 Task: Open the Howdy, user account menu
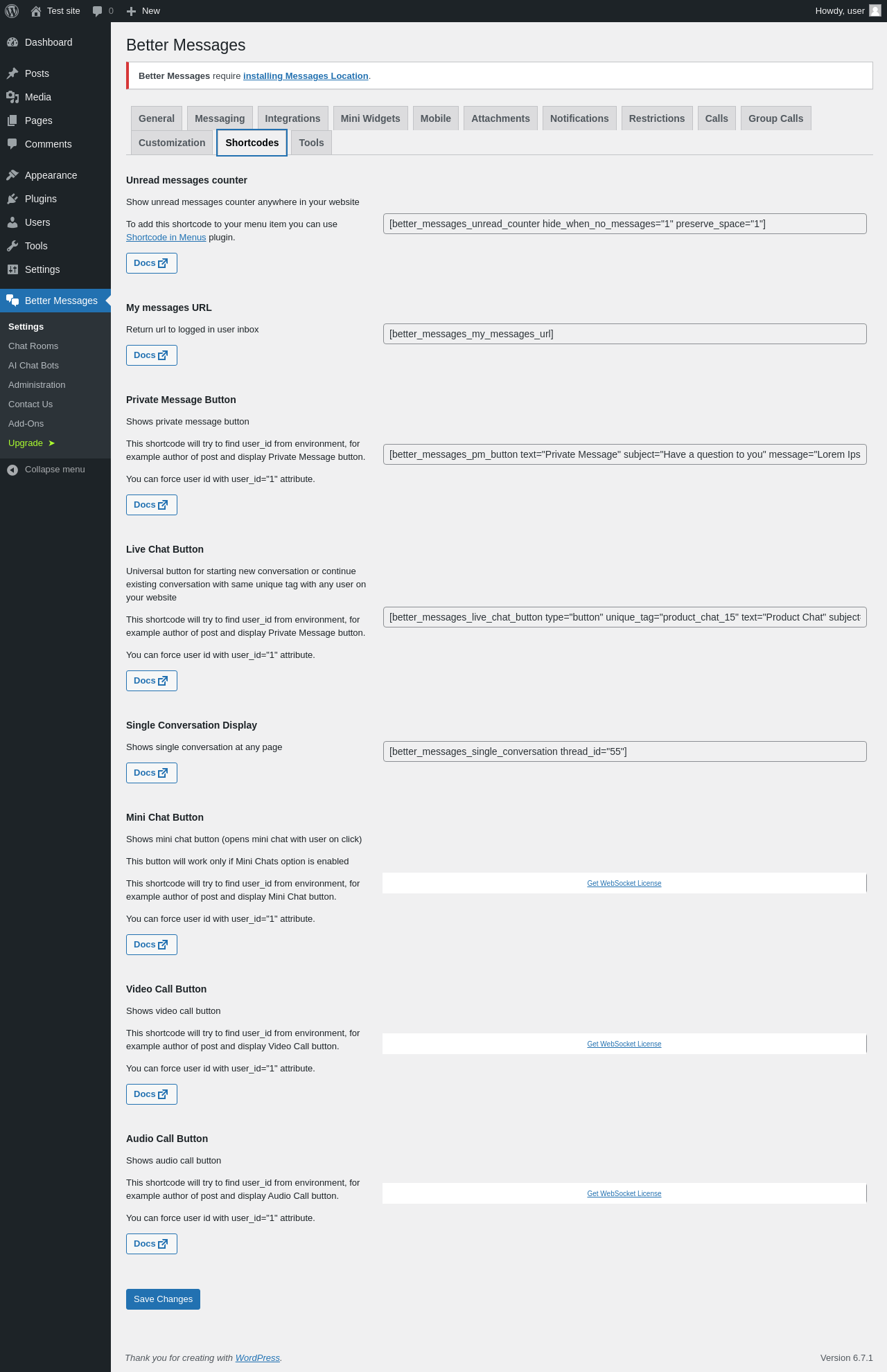coord(847,11)
